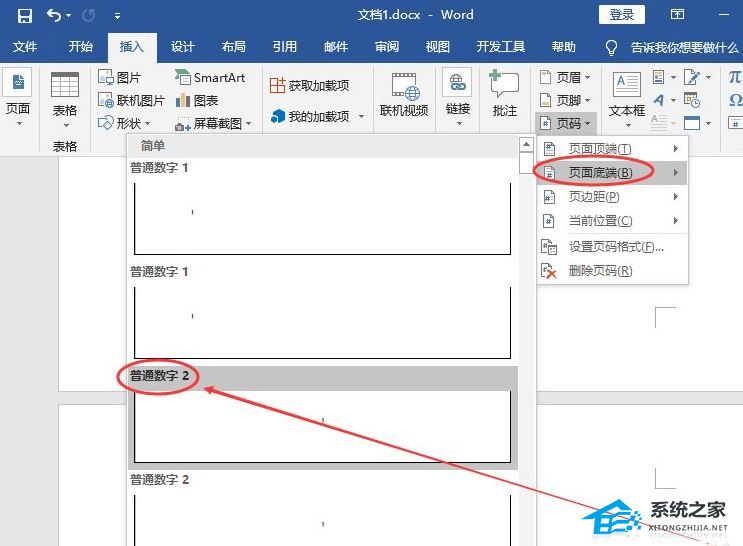Add a comment with the 批注 icon
Viewport: 743px width, 546px height.
coord(504,85)
